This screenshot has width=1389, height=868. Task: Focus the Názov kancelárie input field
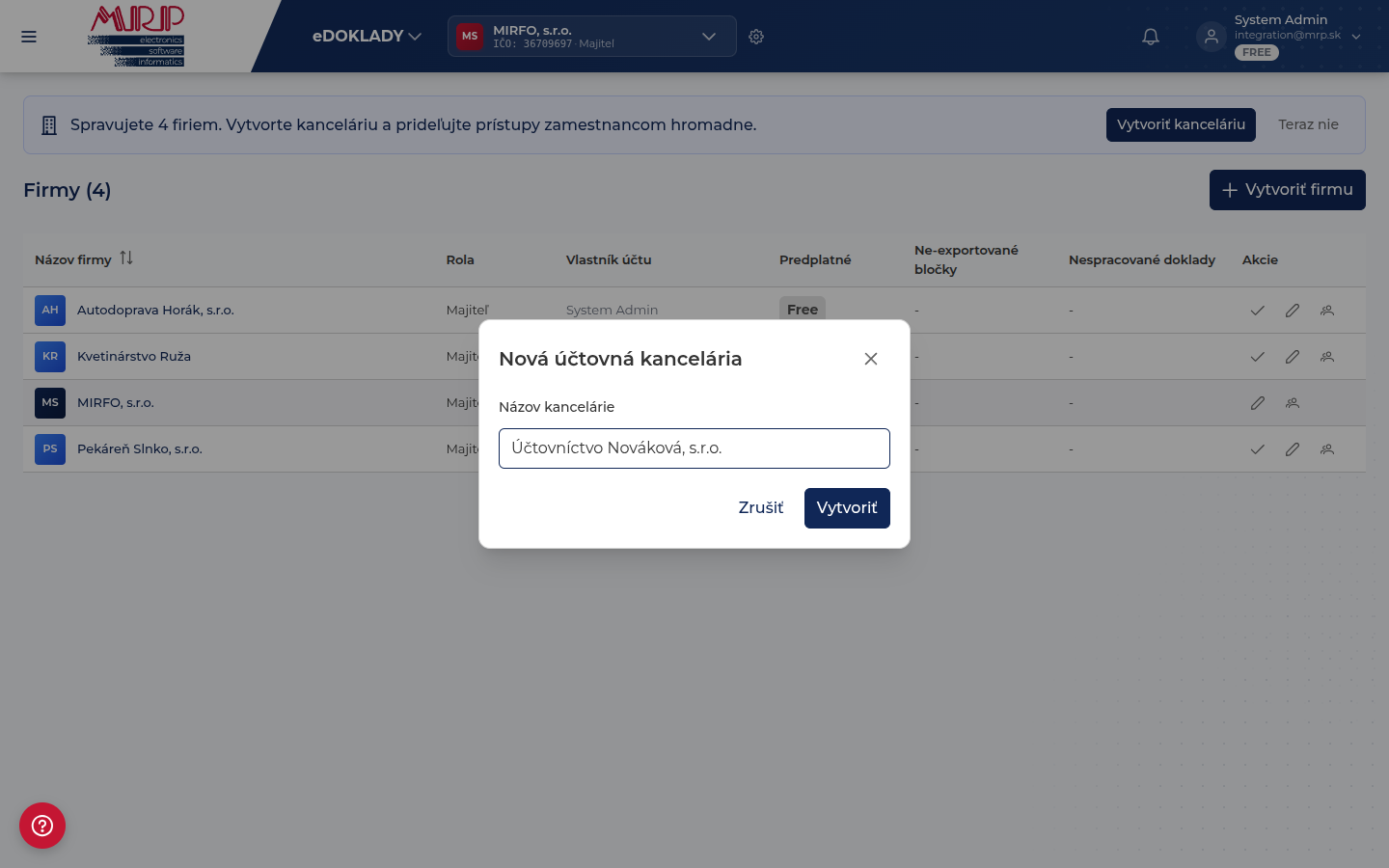tap(694, 448)
